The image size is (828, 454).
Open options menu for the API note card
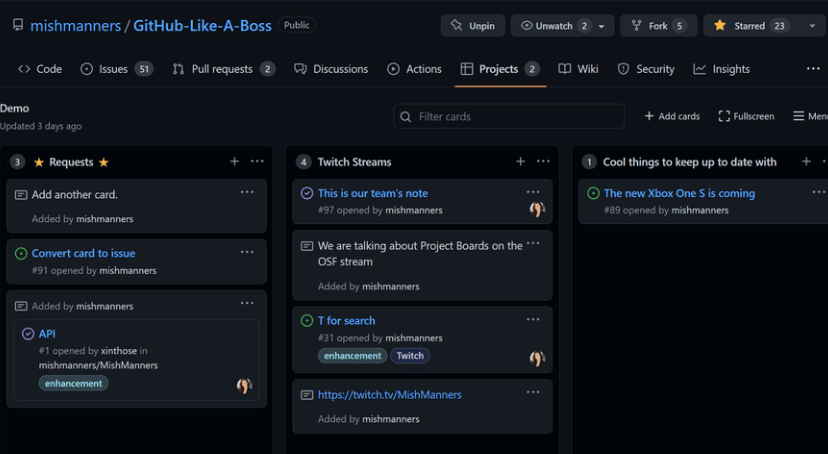[x=247, y=304]
